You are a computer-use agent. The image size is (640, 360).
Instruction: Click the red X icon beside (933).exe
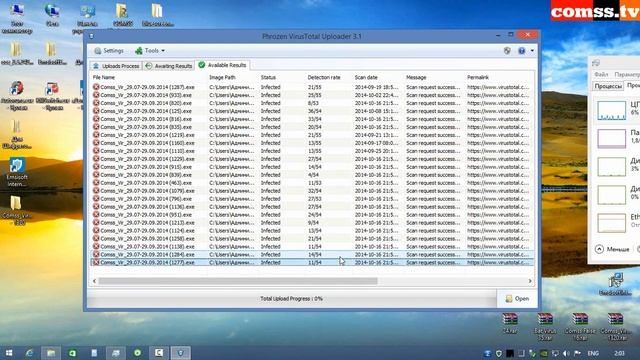pos(96,95)
